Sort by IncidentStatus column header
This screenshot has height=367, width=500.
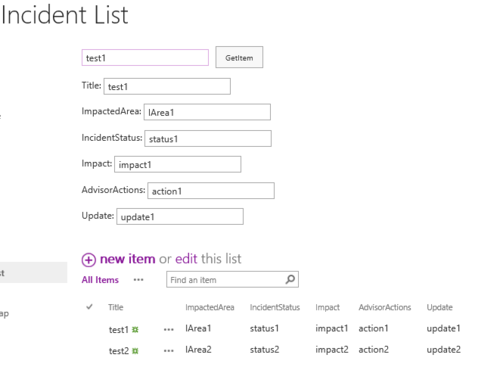(x=275, y=307)
